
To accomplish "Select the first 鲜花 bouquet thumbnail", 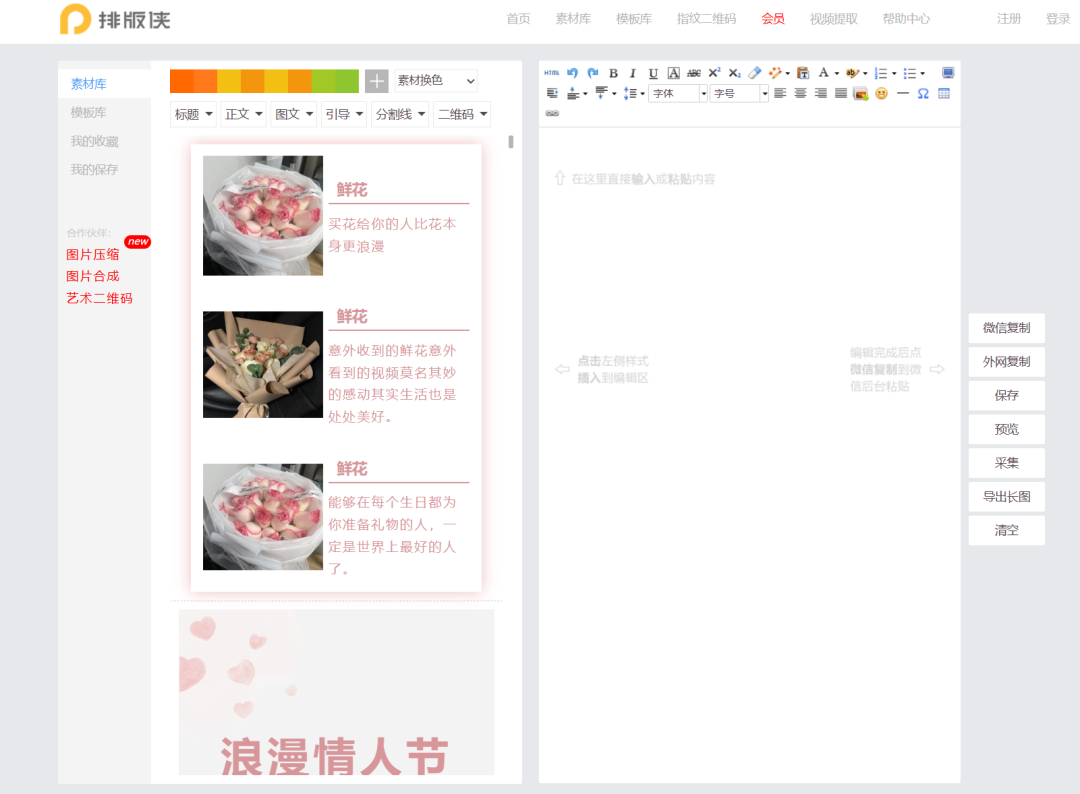I will 263,215.
